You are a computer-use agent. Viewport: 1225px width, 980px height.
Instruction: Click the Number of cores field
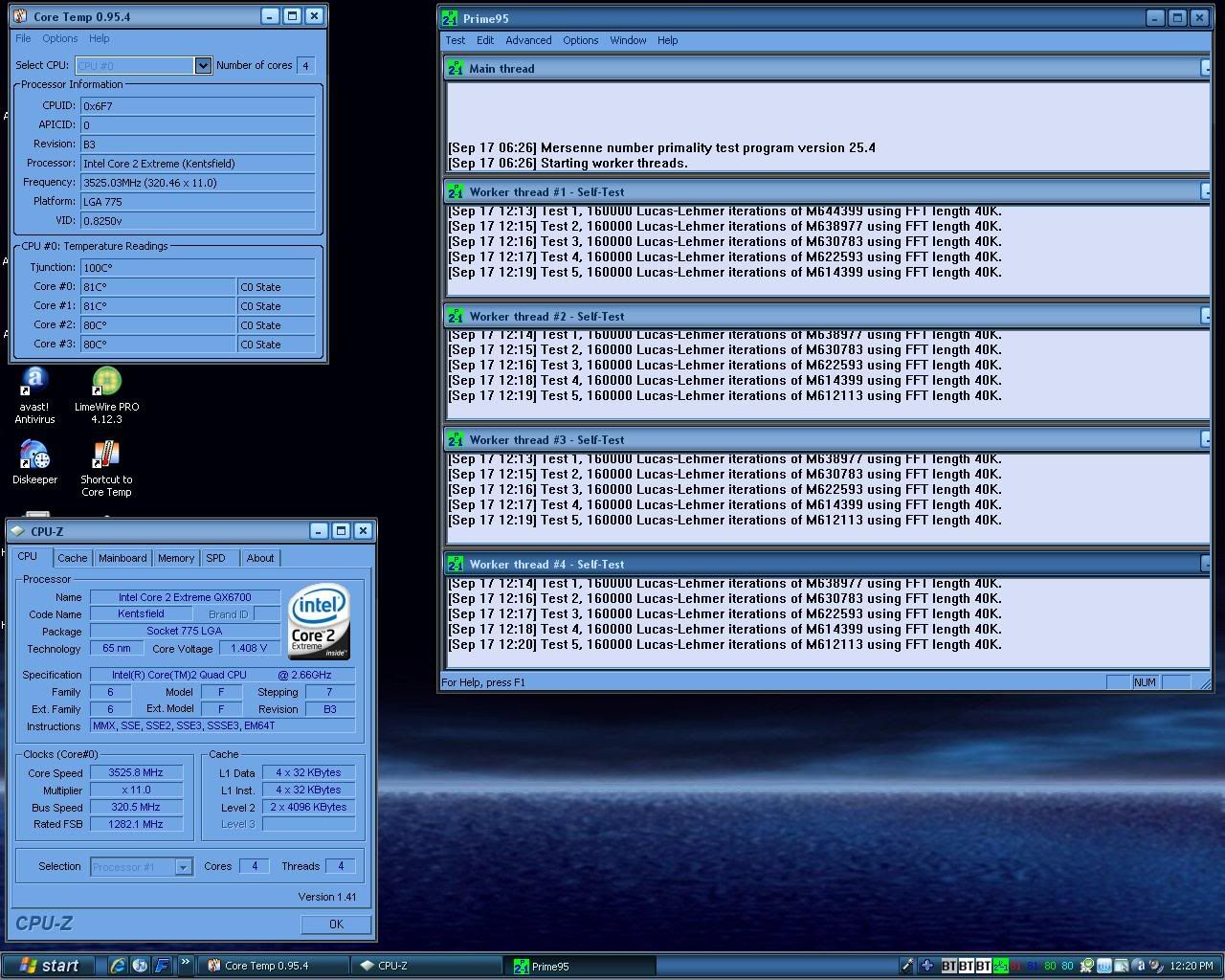[305, 65]
